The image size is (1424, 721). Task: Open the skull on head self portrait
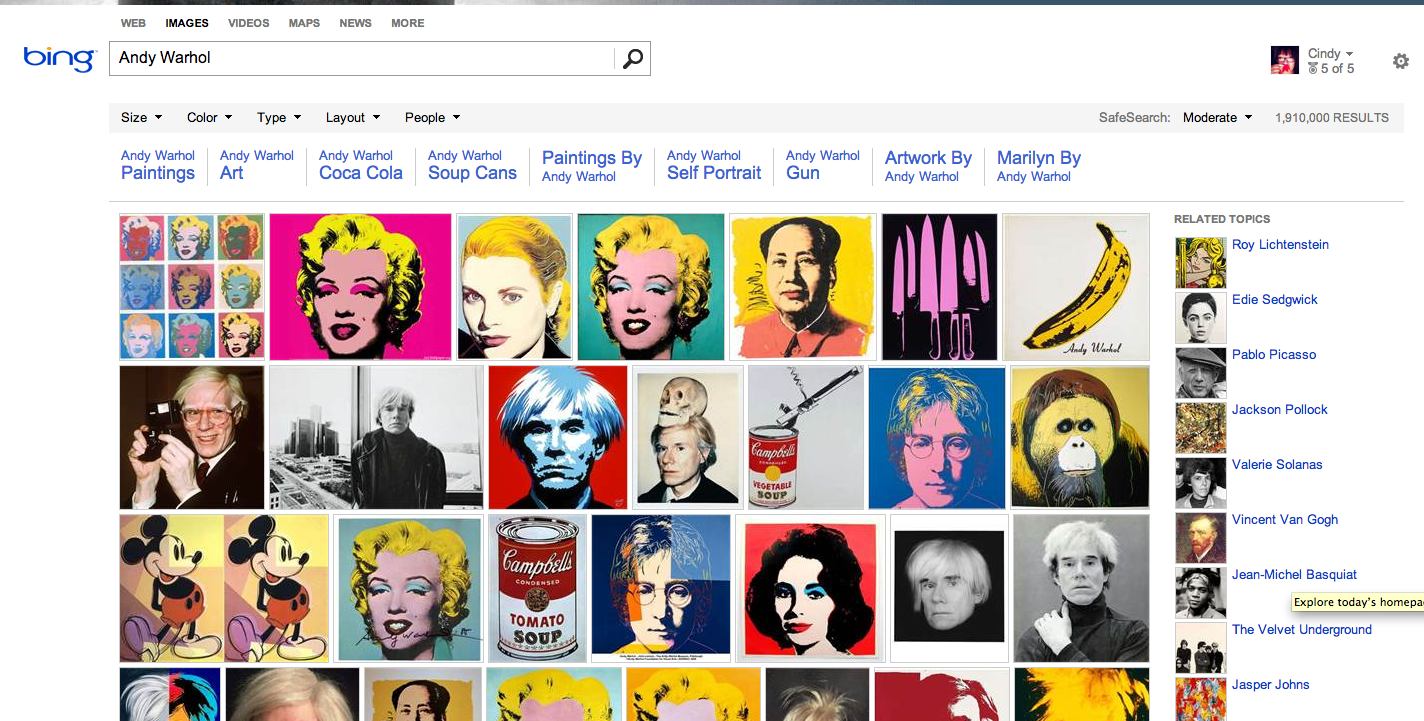(688, 437)
